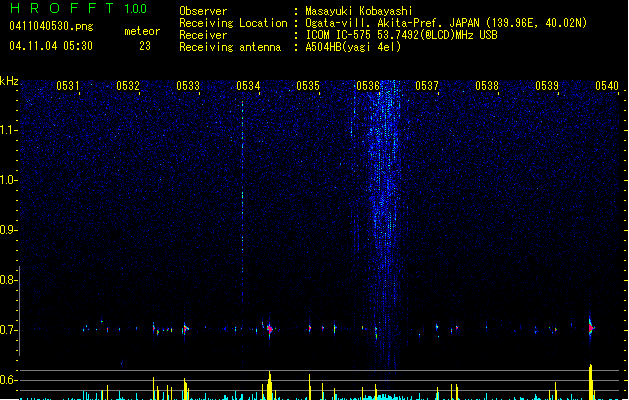Click the Receiving Location label

pyautogui.click(x=233, y=23)
